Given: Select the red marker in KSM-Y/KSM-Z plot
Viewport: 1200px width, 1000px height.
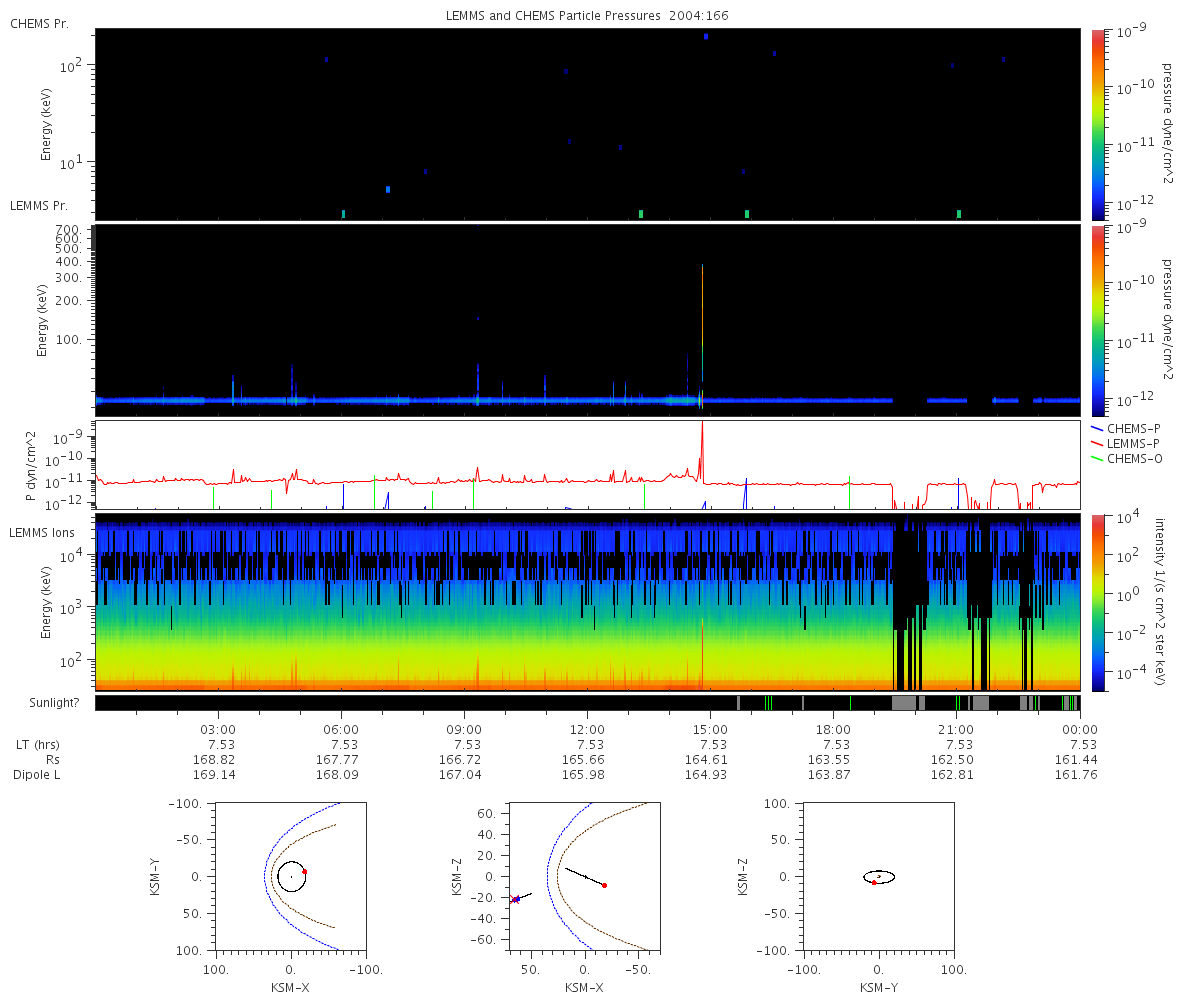Looking at the screenshot, I should tap(874, 882).
